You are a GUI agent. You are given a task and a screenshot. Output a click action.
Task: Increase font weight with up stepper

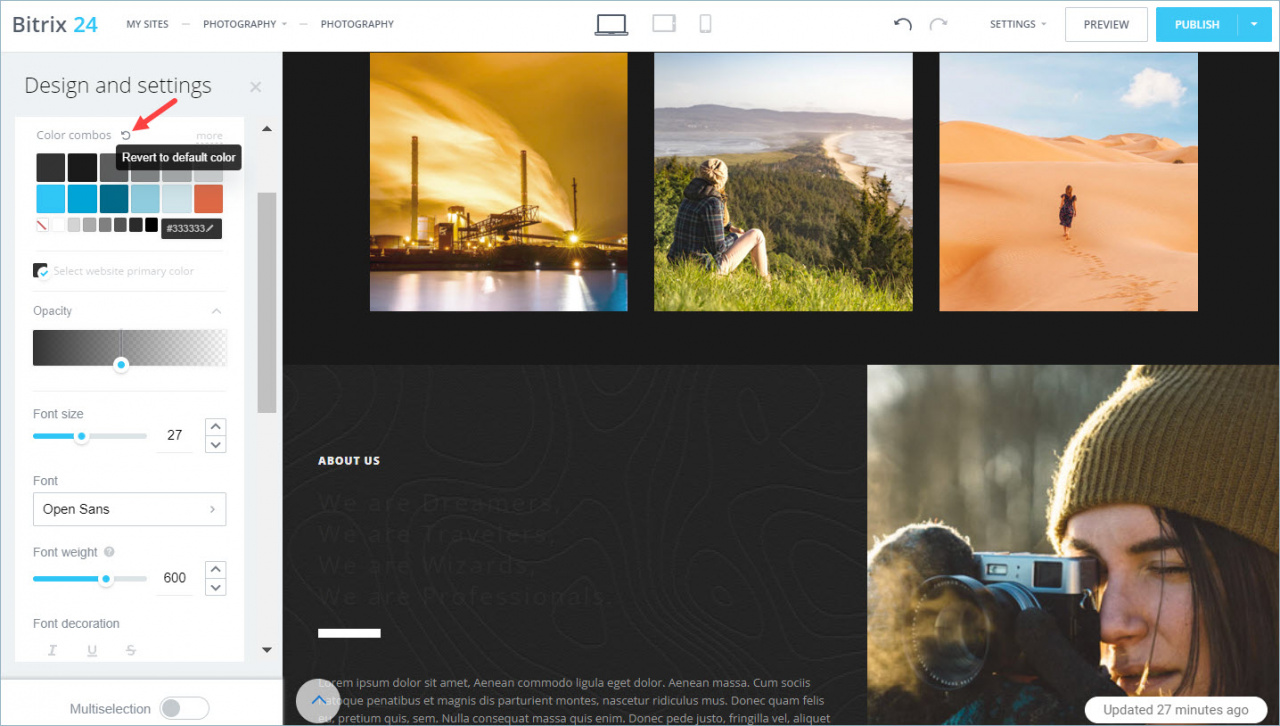point(215,570)
